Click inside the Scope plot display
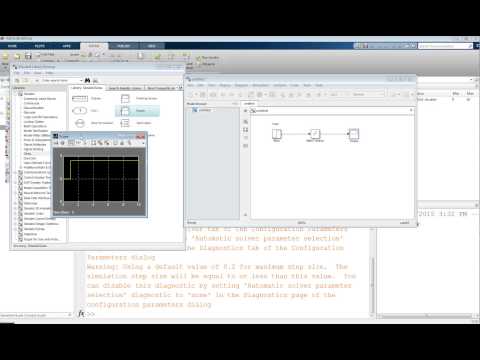 point(101,179)
